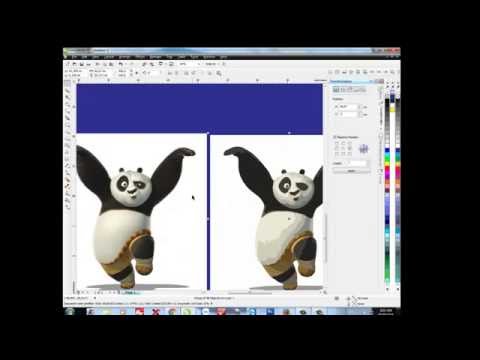Open the Effects menu
This screenshot has width=480, height=360.
pos(140,57)
